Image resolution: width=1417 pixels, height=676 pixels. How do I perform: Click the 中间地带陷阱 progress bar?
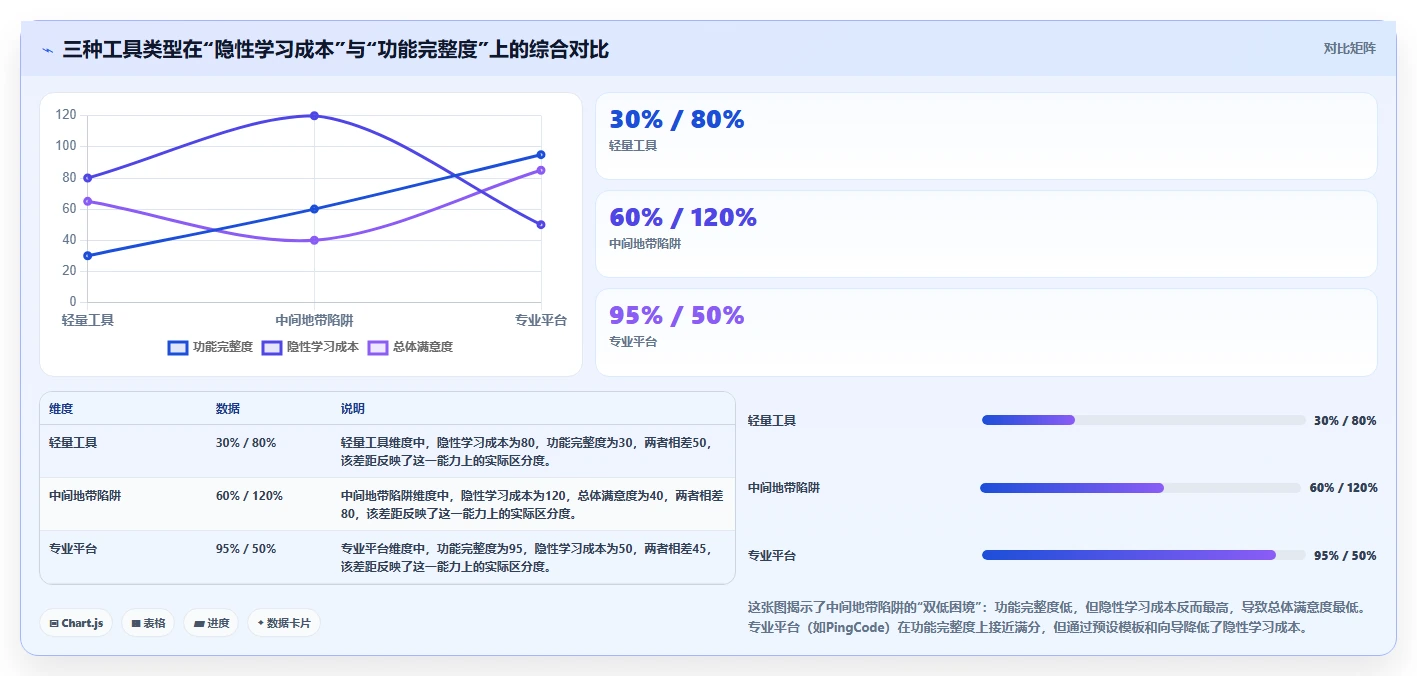pyautogui.click(x=1141, y=488)
